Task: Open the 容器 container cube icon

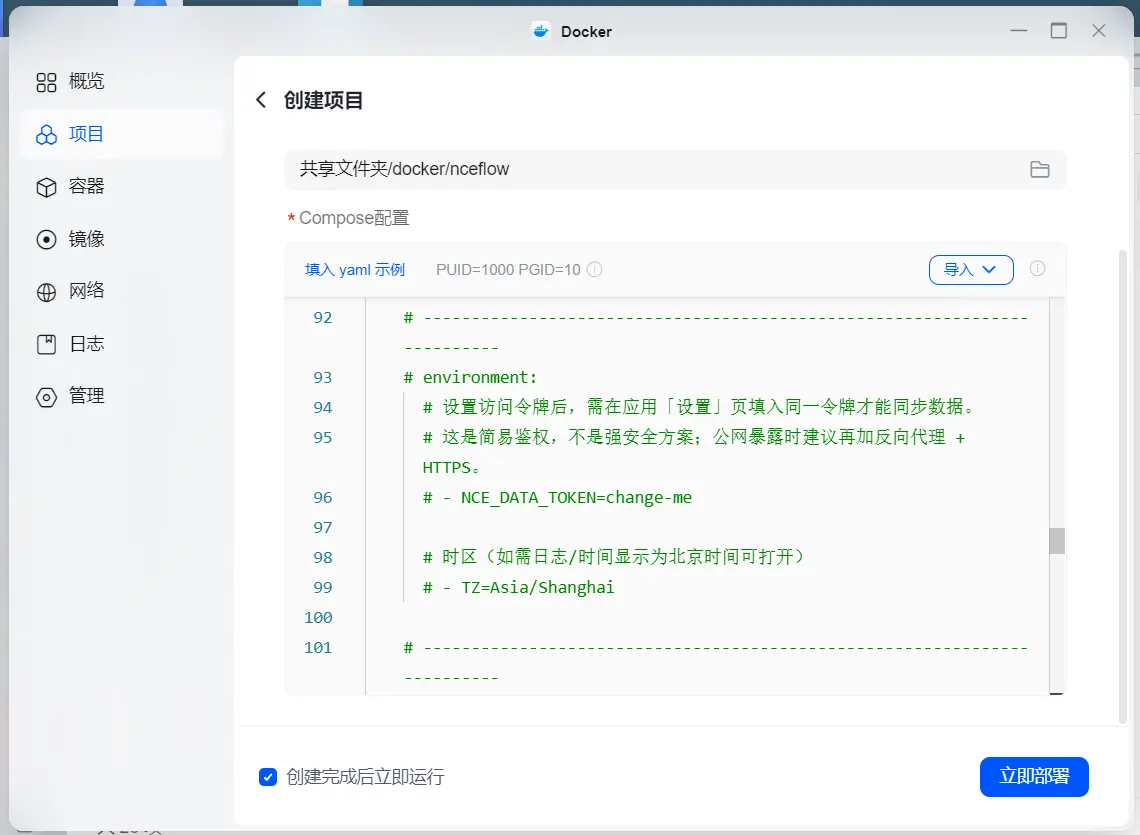Action: pos(47,187)
